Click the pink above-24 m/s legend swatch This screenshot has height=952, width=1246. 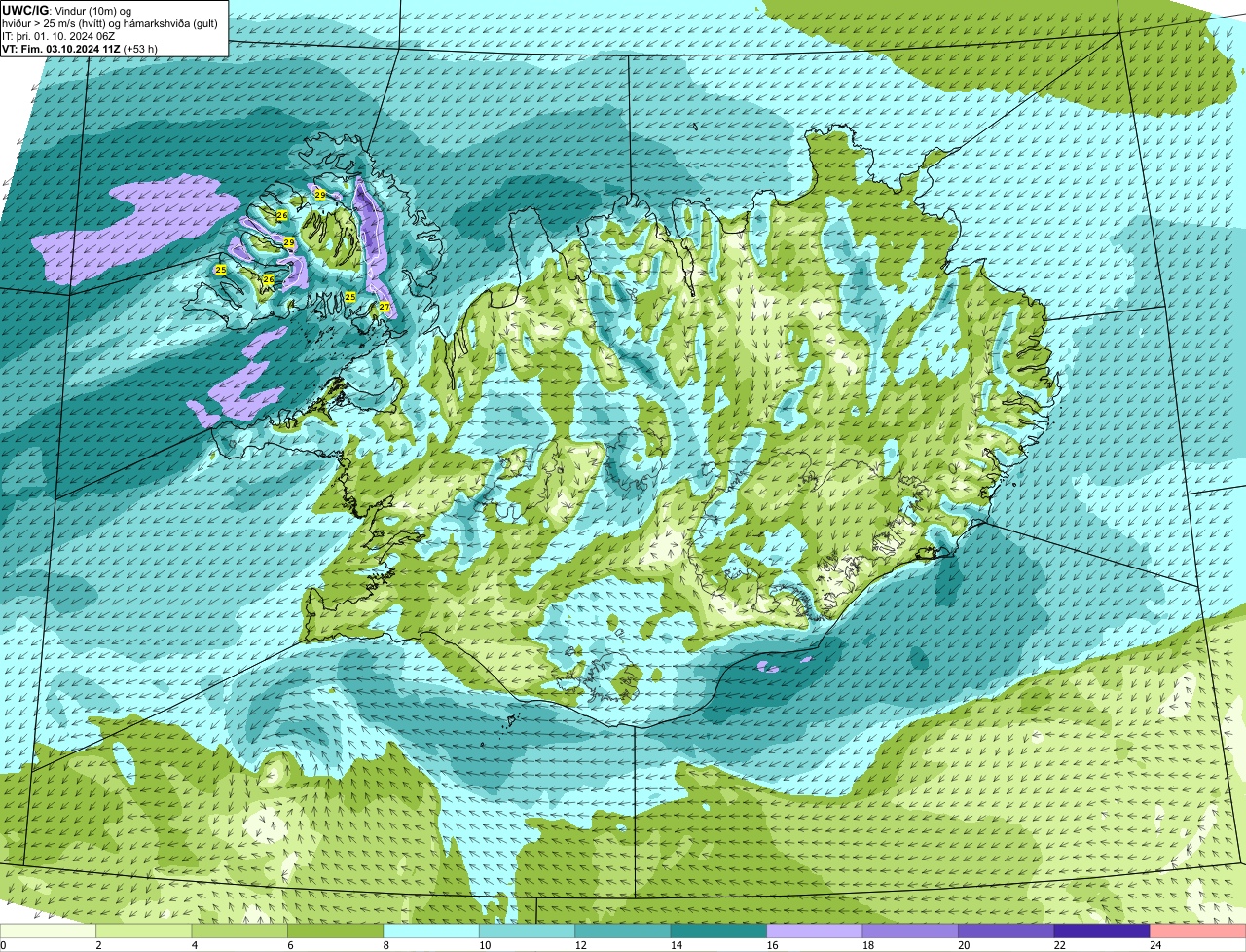(1198, 931)
